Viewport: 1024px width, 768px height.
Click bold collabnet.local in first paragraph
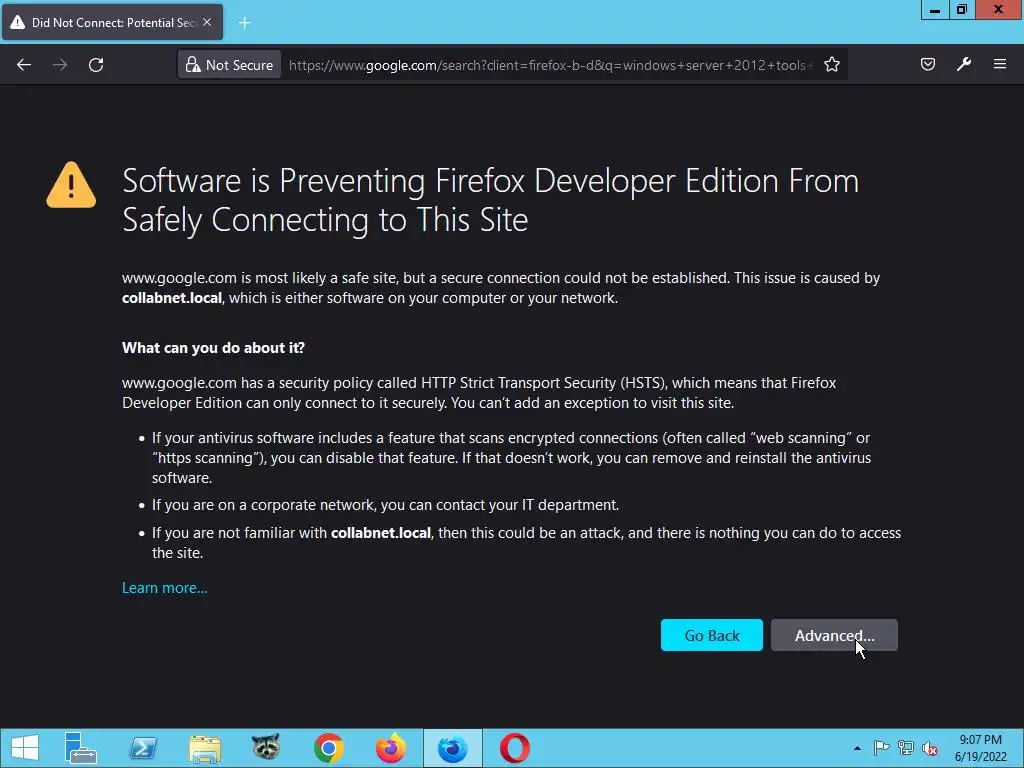(172, 298)
